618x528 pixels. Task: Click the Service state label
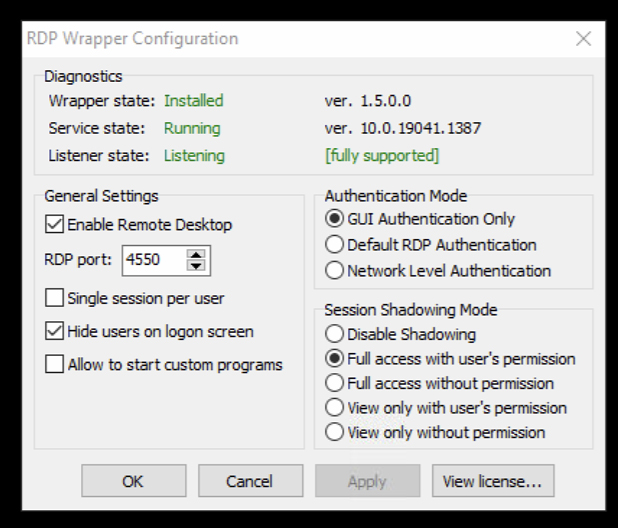tap(97, 128)
